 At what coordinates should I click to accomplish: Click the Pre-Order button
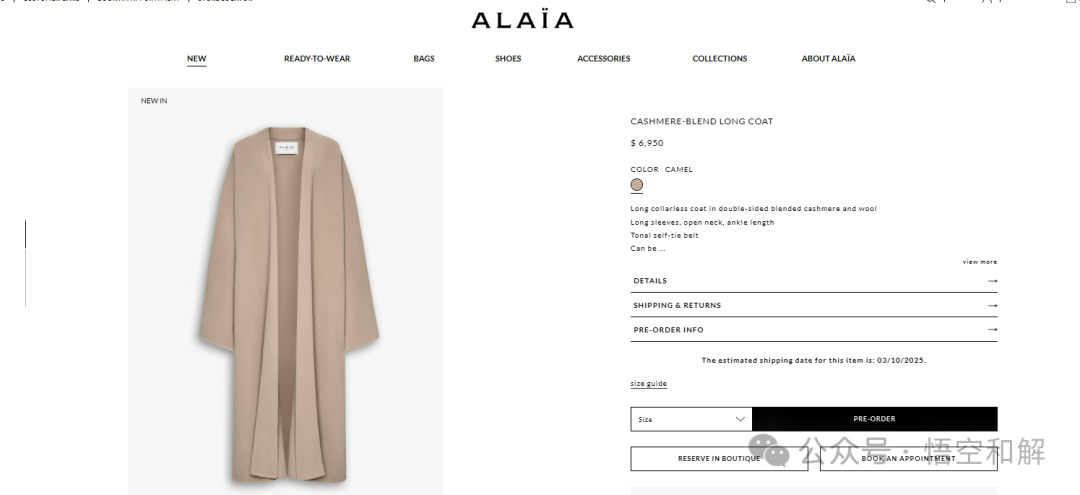[x=875, y=419]
